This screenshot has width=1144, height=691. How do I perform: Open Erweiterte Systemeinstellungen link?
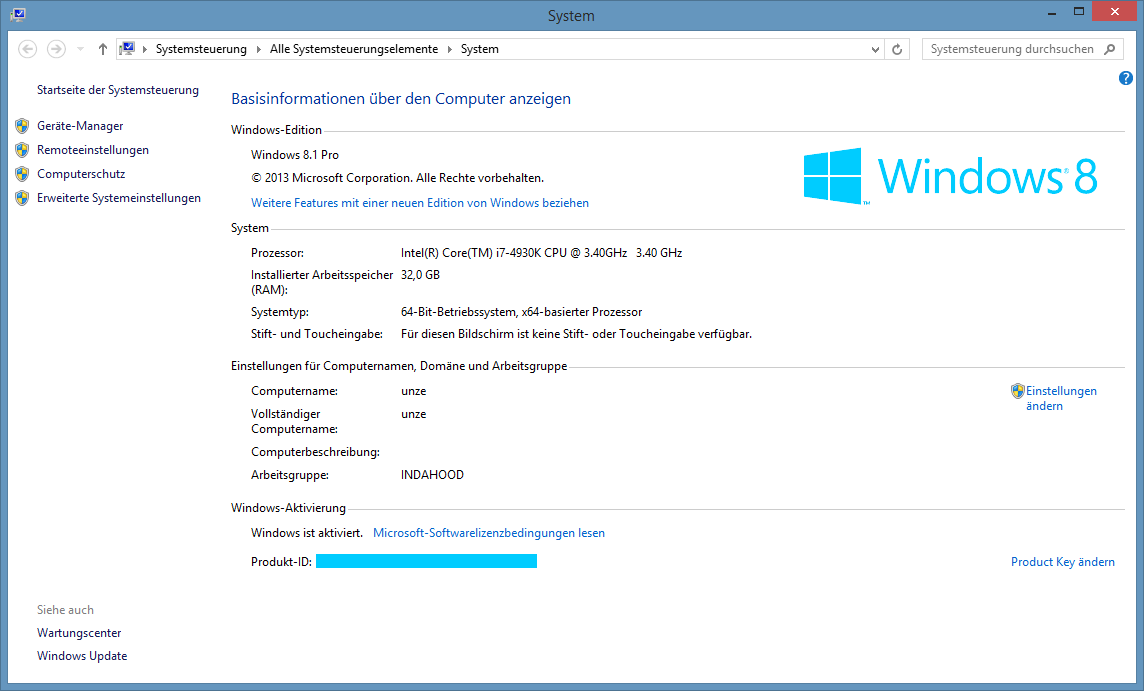119,198
